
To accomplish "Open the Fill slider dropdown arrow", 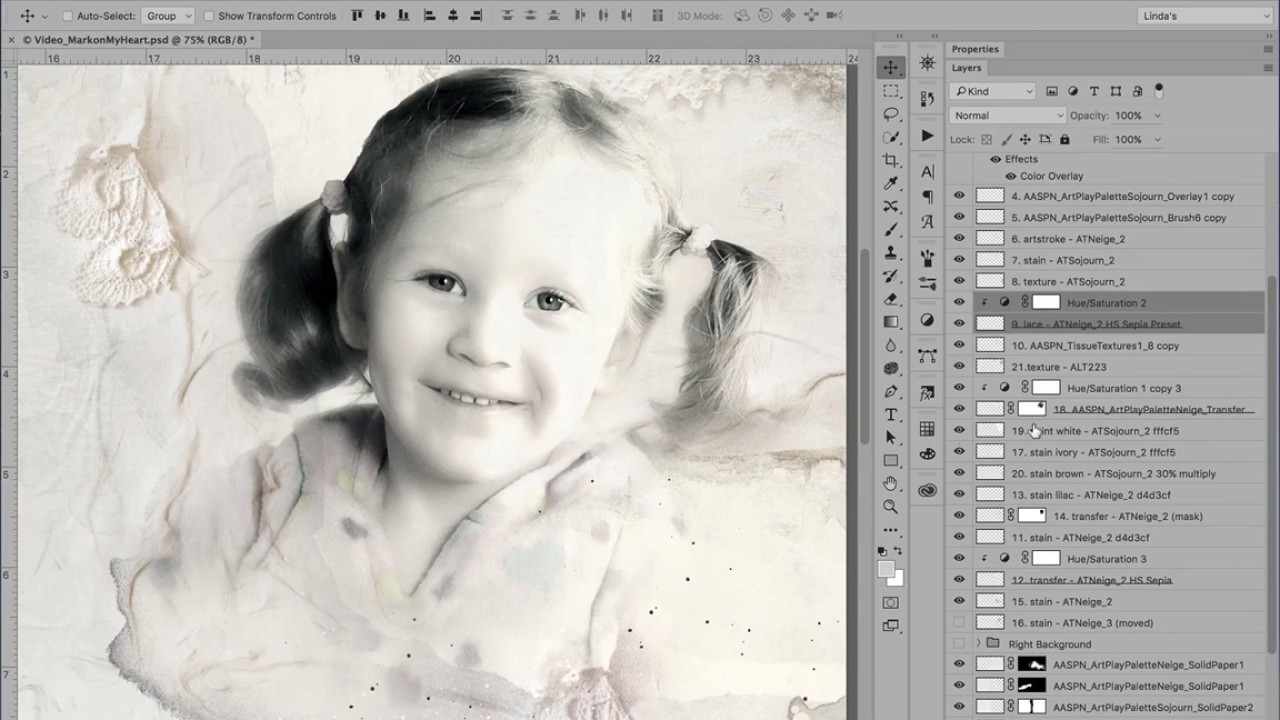I will (1157, 140).
